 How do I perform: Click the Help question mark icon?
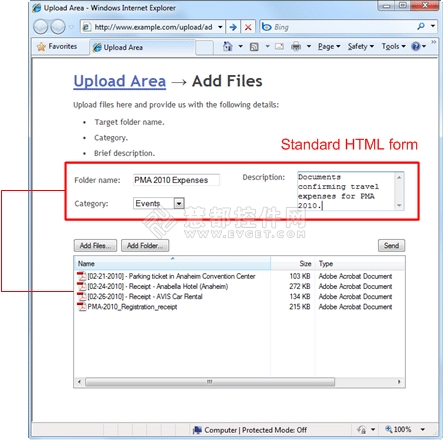416,46
